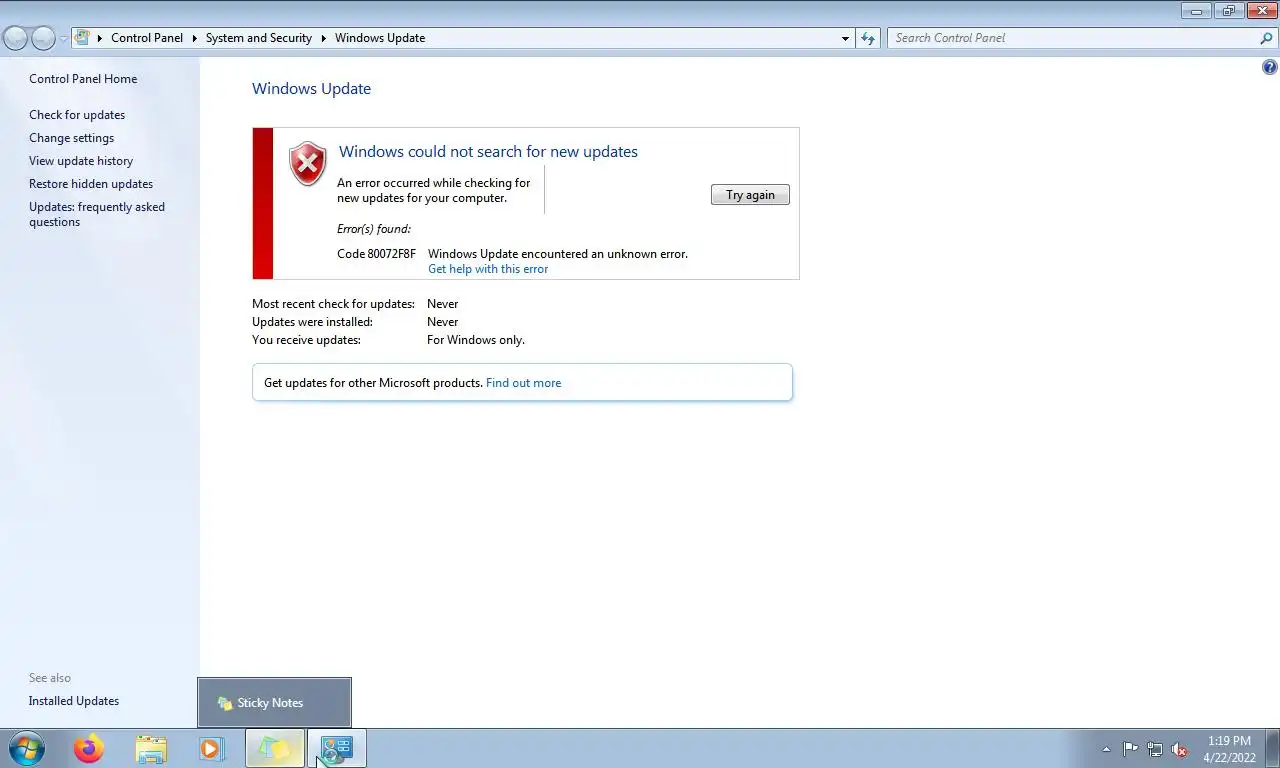Click the Sticky Notes taskbar button

(x=275, y=748)
